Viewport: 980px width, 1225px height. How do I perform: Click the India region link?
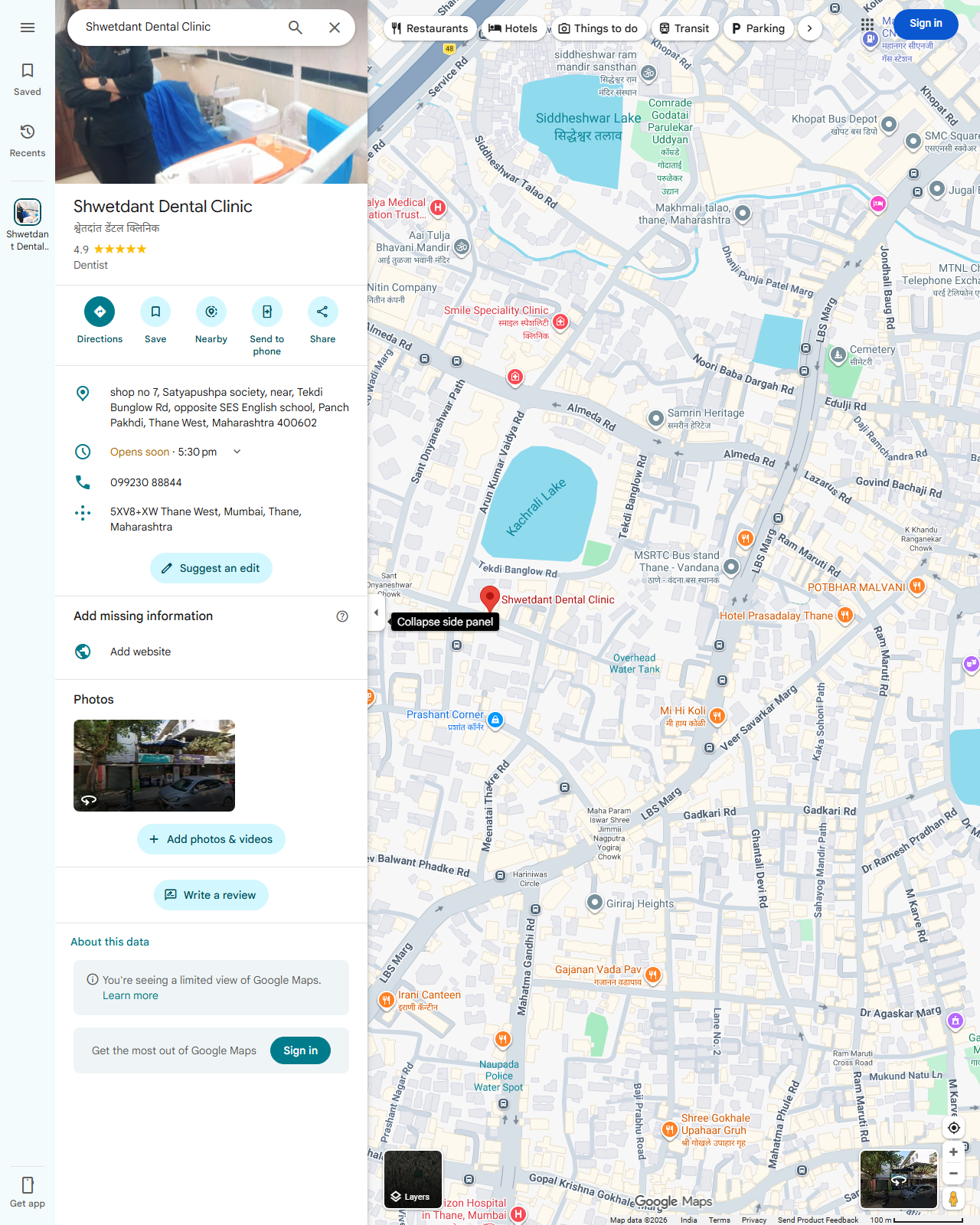689,1220
